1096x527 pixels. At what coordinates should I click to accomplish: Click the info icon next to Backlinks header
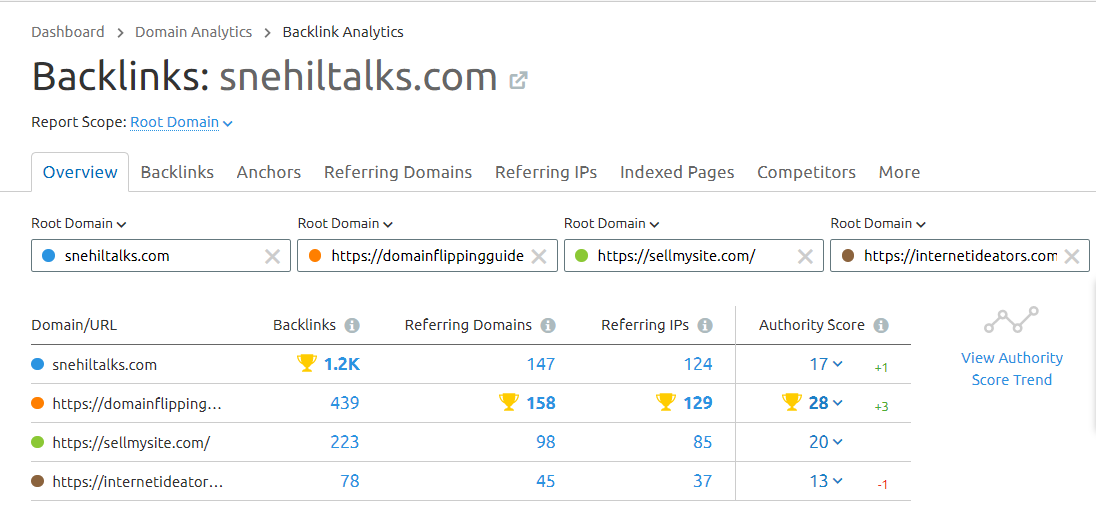352,326
